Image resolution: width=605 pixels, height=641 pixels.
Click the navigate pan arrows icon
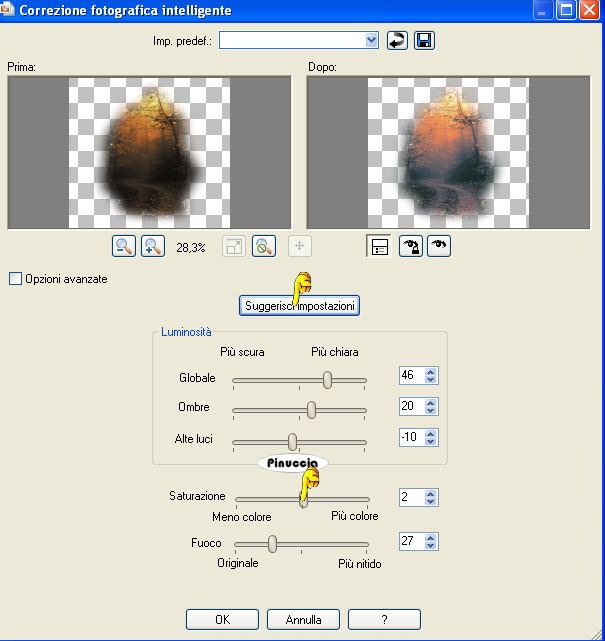(x=300, y=246)
